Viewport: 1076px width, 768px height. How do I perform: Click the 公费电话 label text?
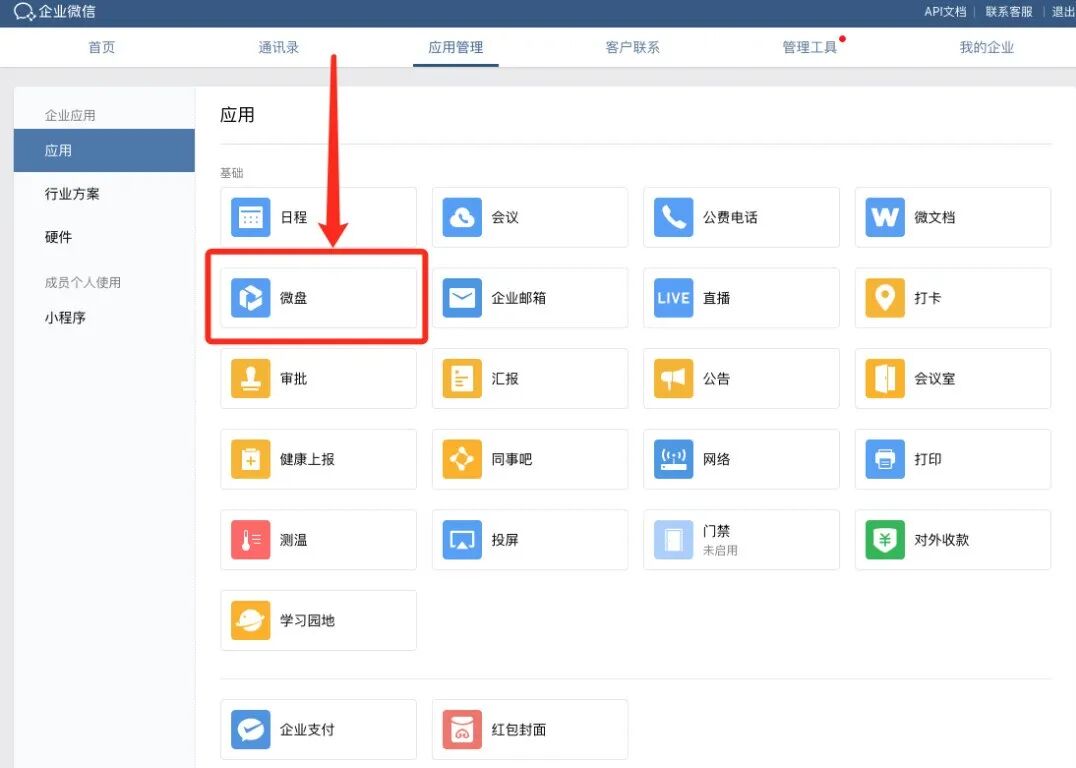pos(730,218)
